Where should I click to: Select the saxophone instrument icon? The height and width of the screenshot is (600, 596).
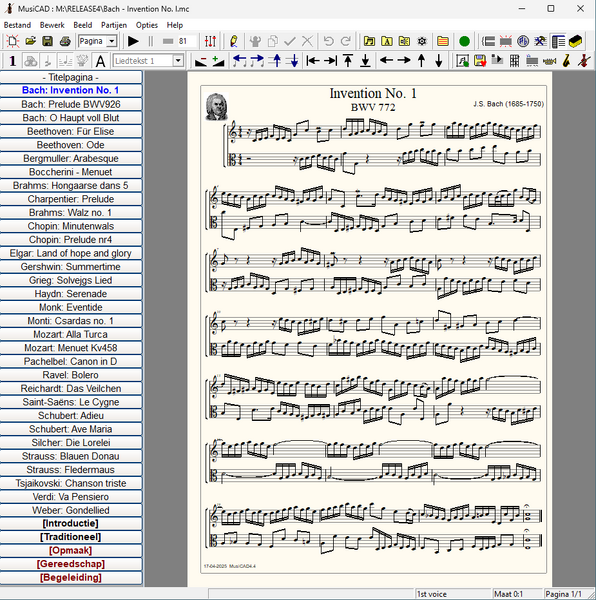tap(567, 60)
